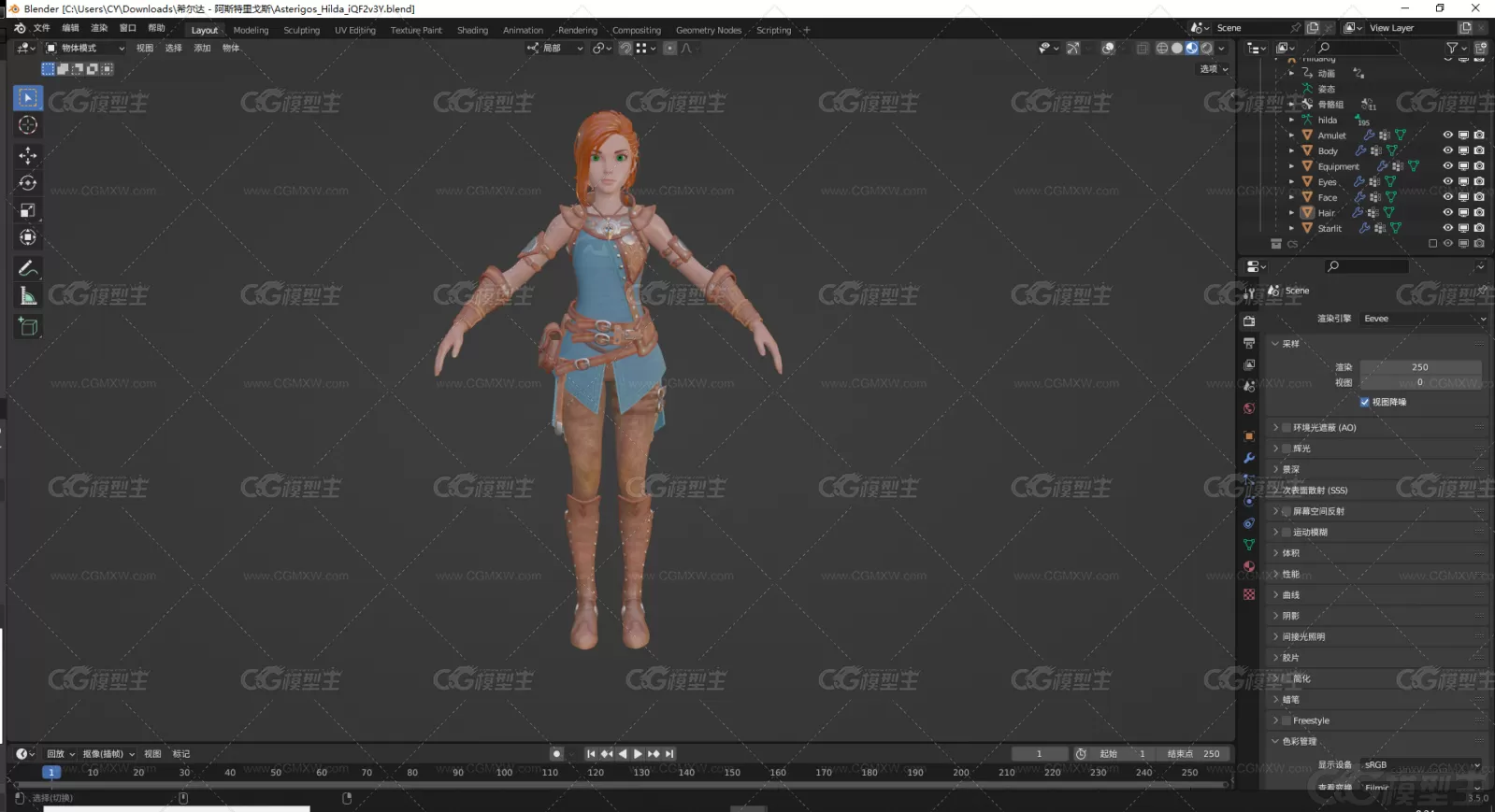This screenshot has width=1495, height=812.
Task: Switch to solid viewport shading
Action: (x=1177, y=48)
